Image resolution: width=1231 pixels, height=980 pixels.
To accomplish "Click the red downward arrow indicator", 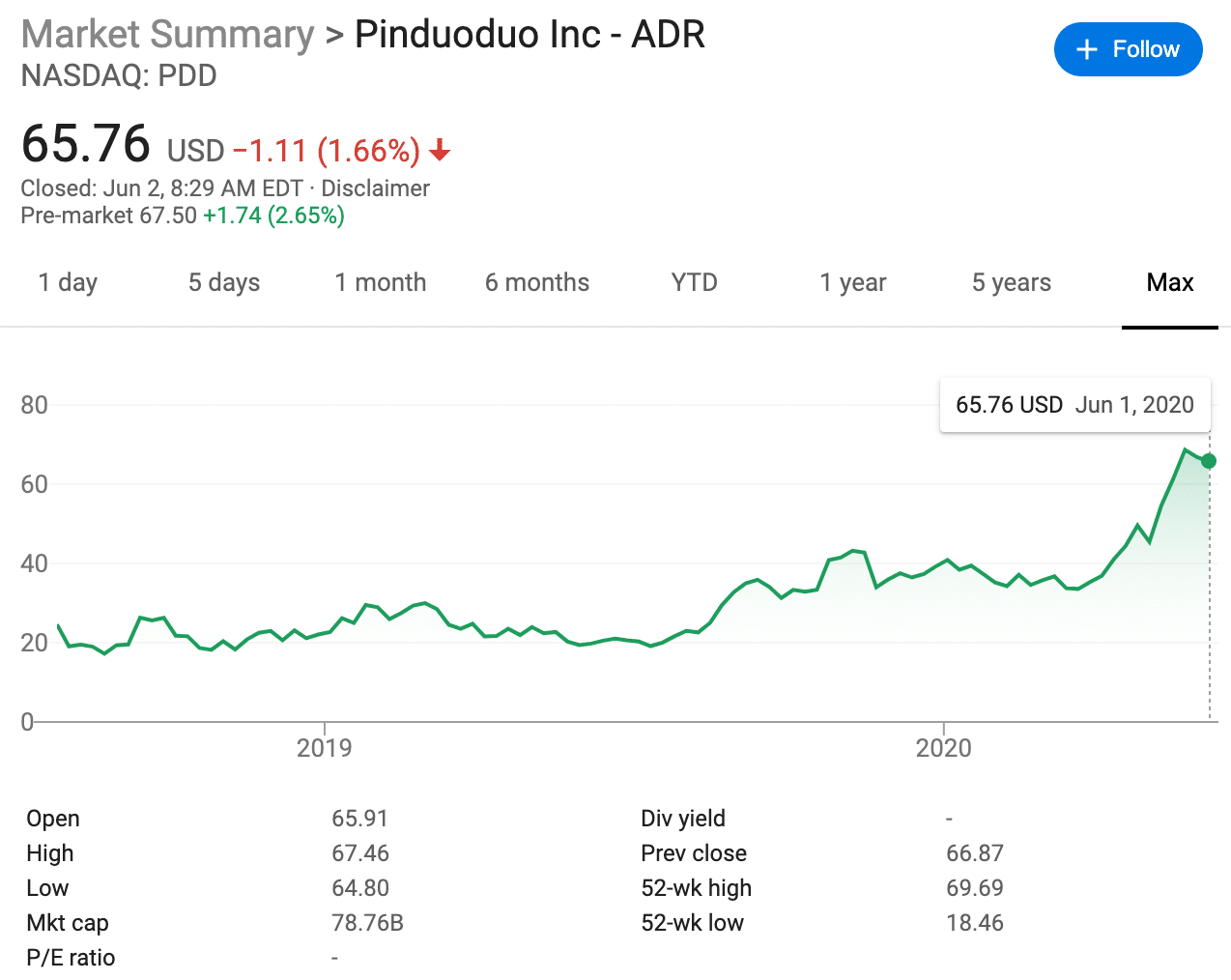I will (441, 151).
